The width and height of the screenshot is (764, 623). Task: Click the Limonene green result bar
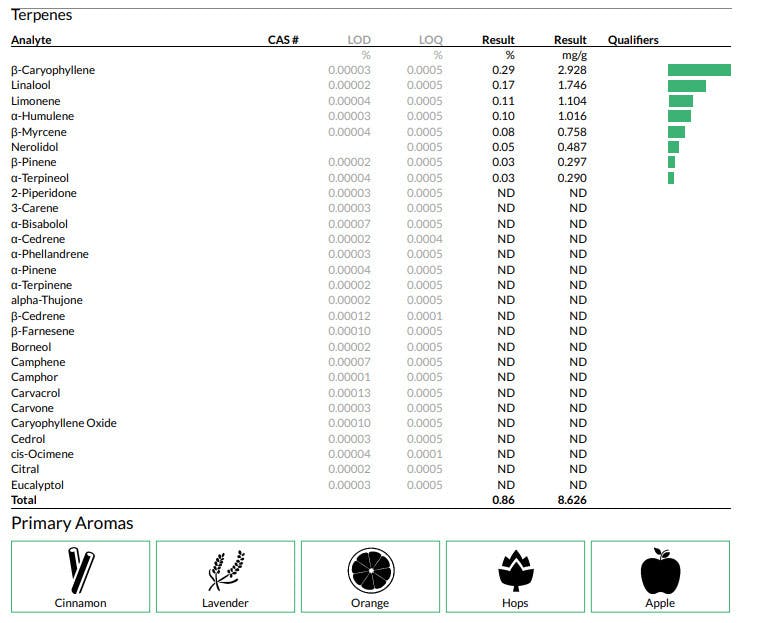click(680, 101)
